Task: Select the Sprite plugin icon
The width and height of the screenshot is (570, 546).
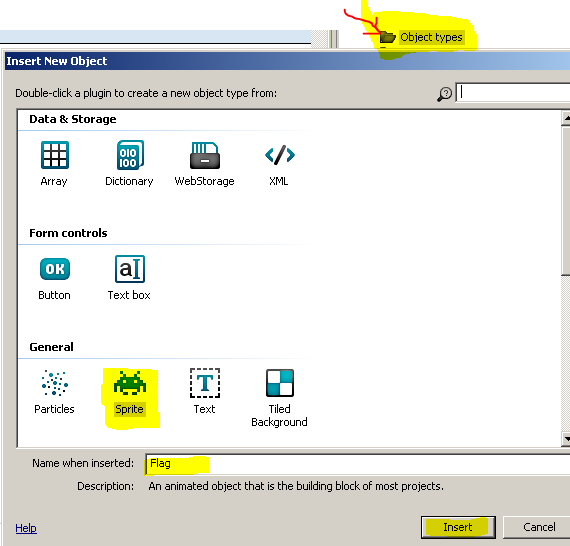Action: 130,383
